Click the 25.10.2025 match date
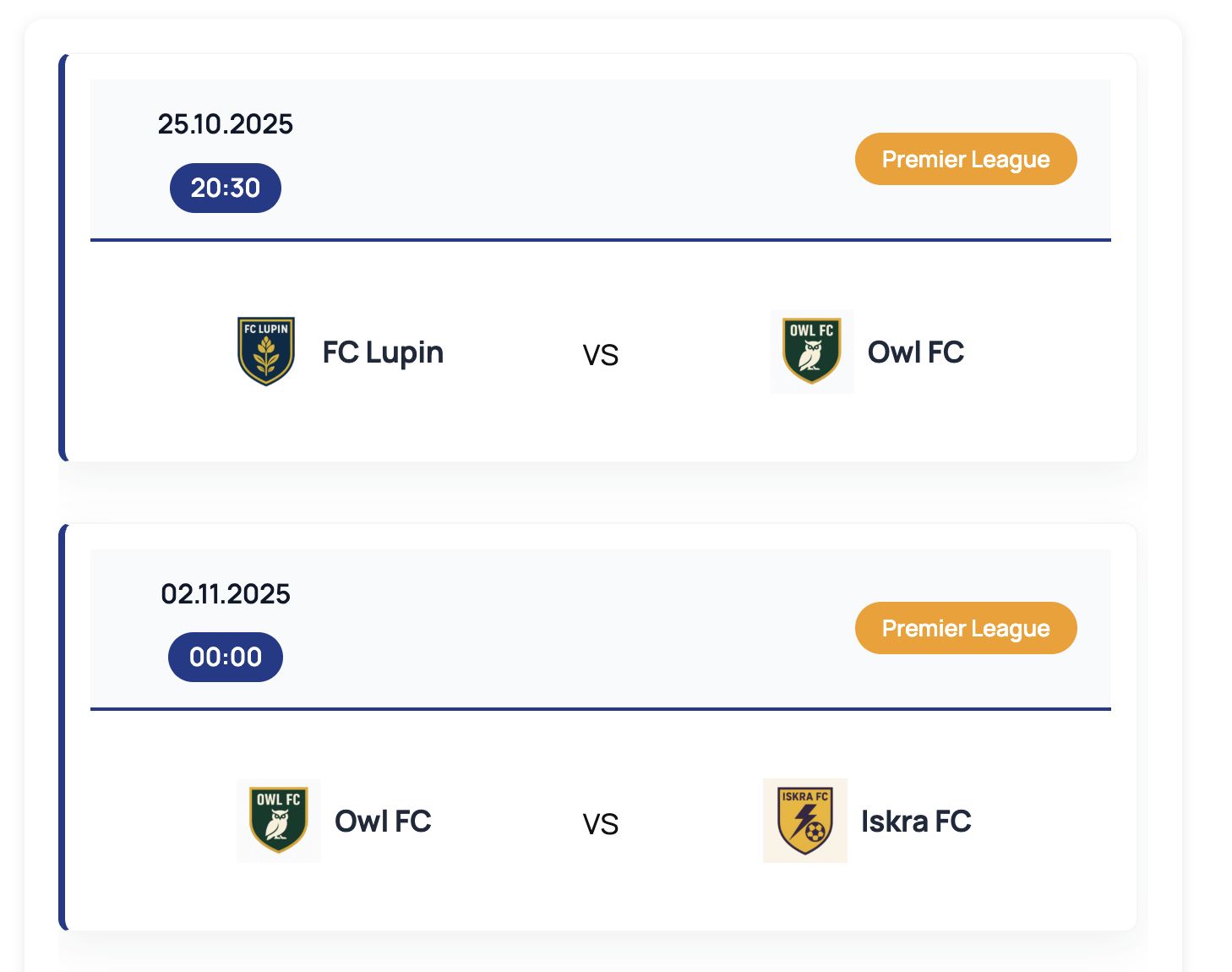Screen dimensions: 1232x972 [226, 124]
